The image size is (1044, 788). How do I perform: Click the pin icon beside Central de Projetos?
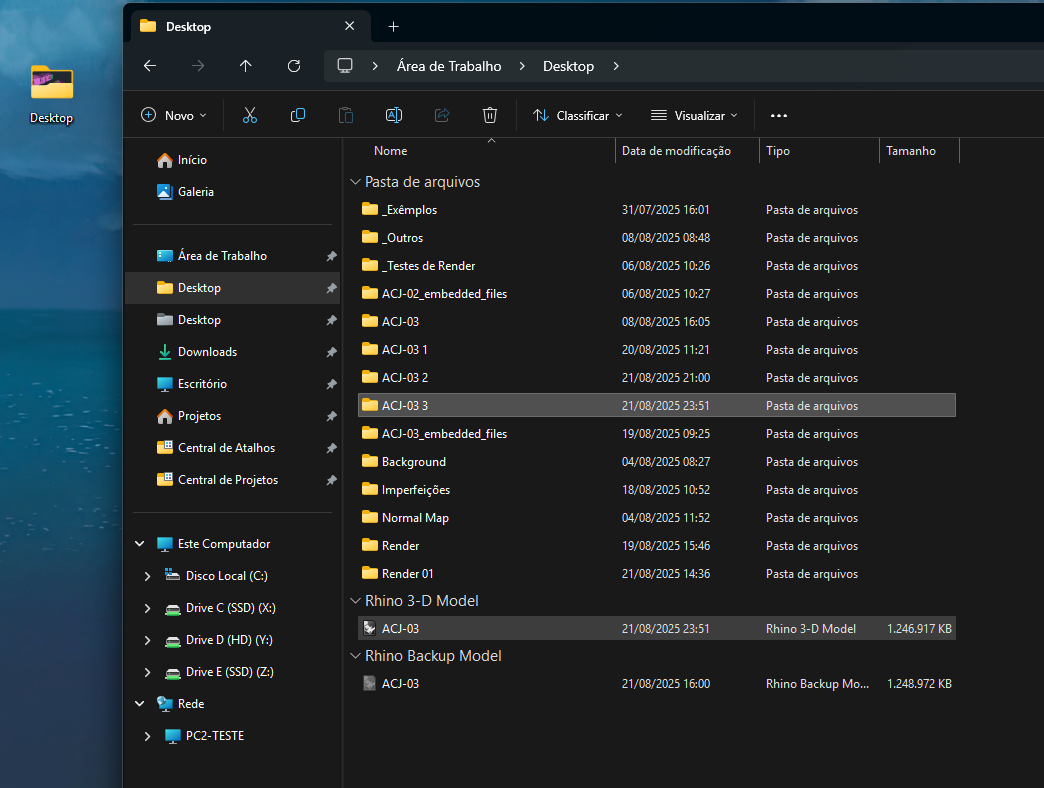[x=332, y=480]
